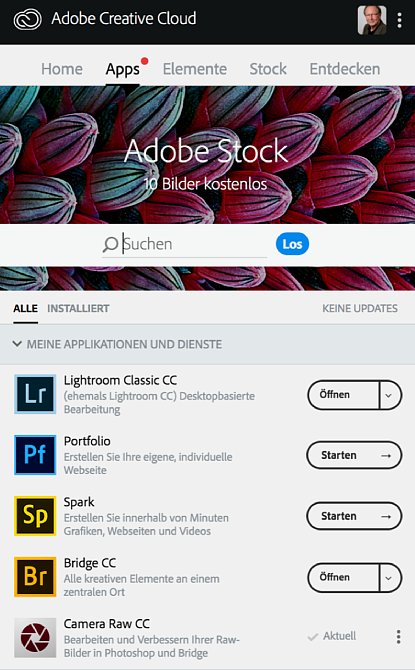This screenshot has height=670, width=415.
Task: Switch to the Elemente tab
Action: 195,69
